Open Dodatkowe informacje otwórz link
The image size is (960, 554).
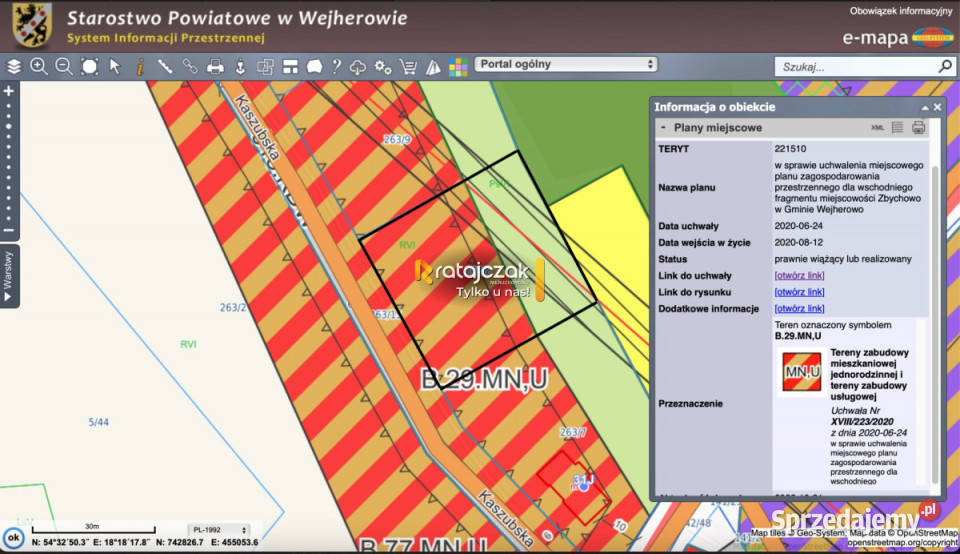[x=799, y=309]
